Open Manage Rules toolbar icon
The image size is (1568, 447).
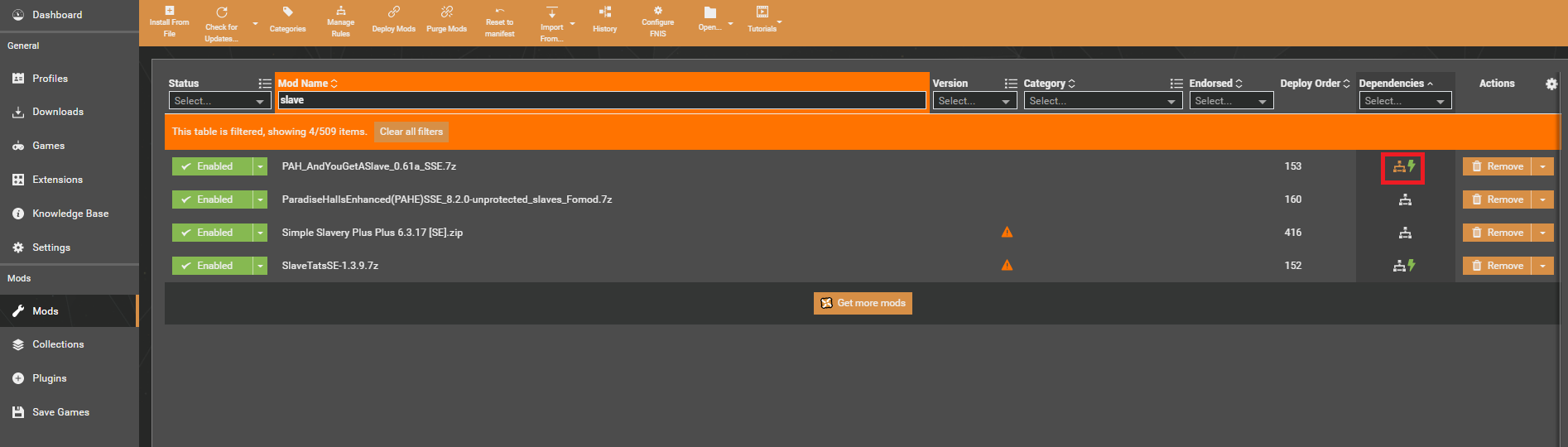tap(340, 22)
